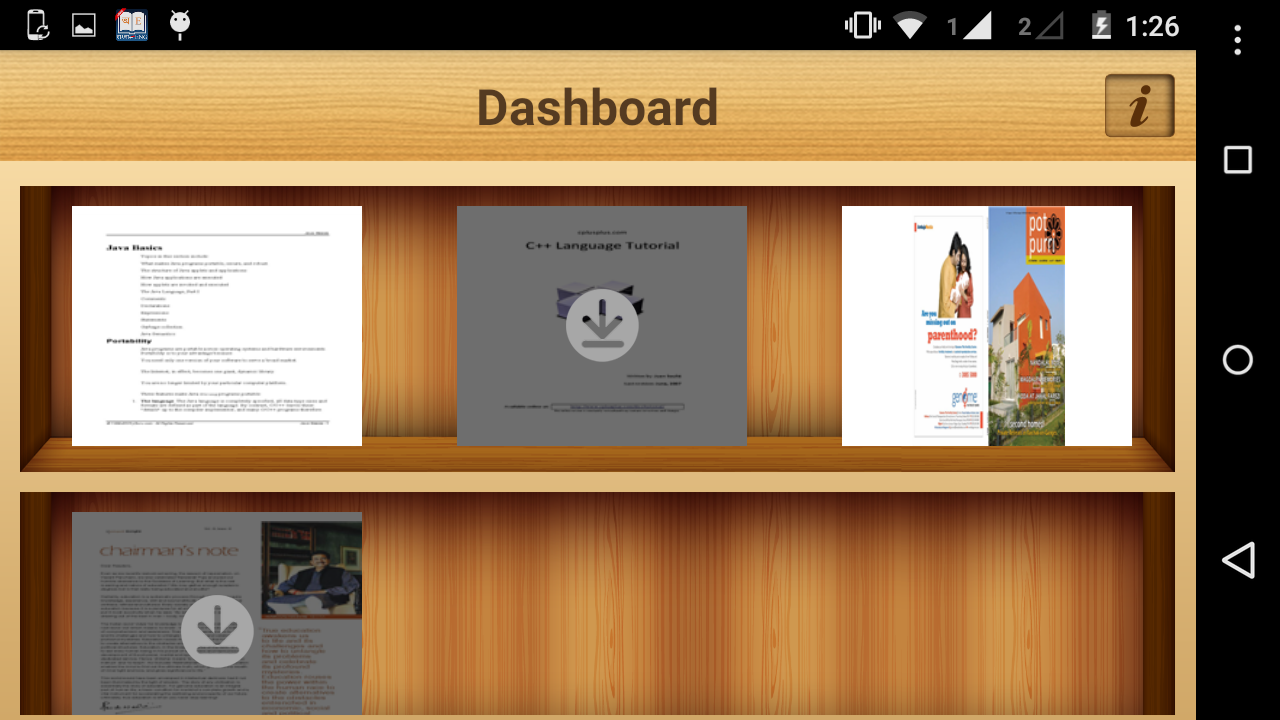Tap the picture notification icon in status bar

(x=84, y=26)
